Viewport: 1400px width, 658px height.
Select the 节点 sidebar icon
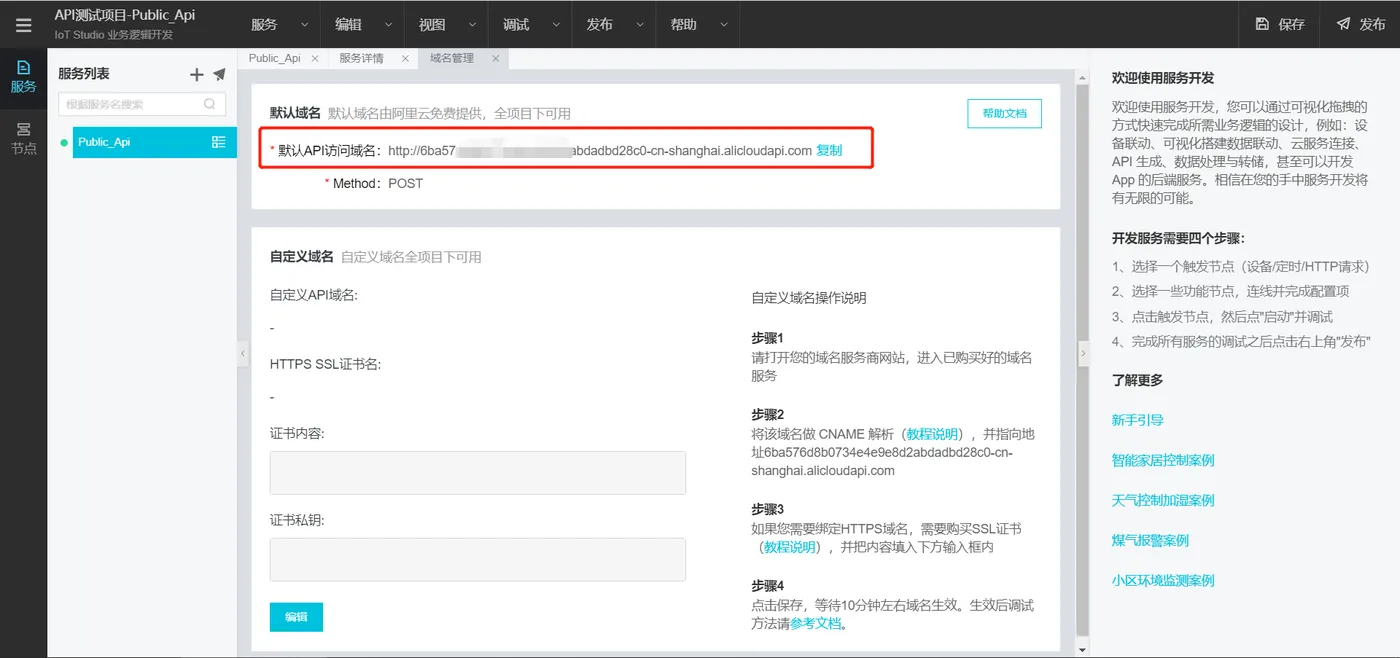tap(23, 138)
